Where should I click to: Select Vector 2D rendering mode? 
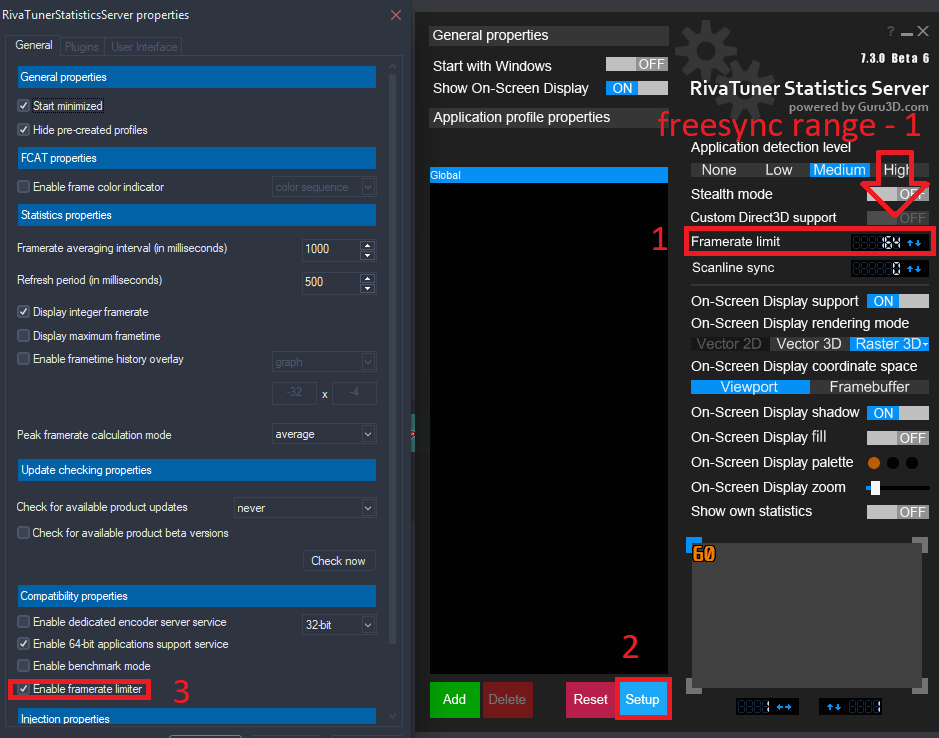pyautogui.click(x=729, y=344)
